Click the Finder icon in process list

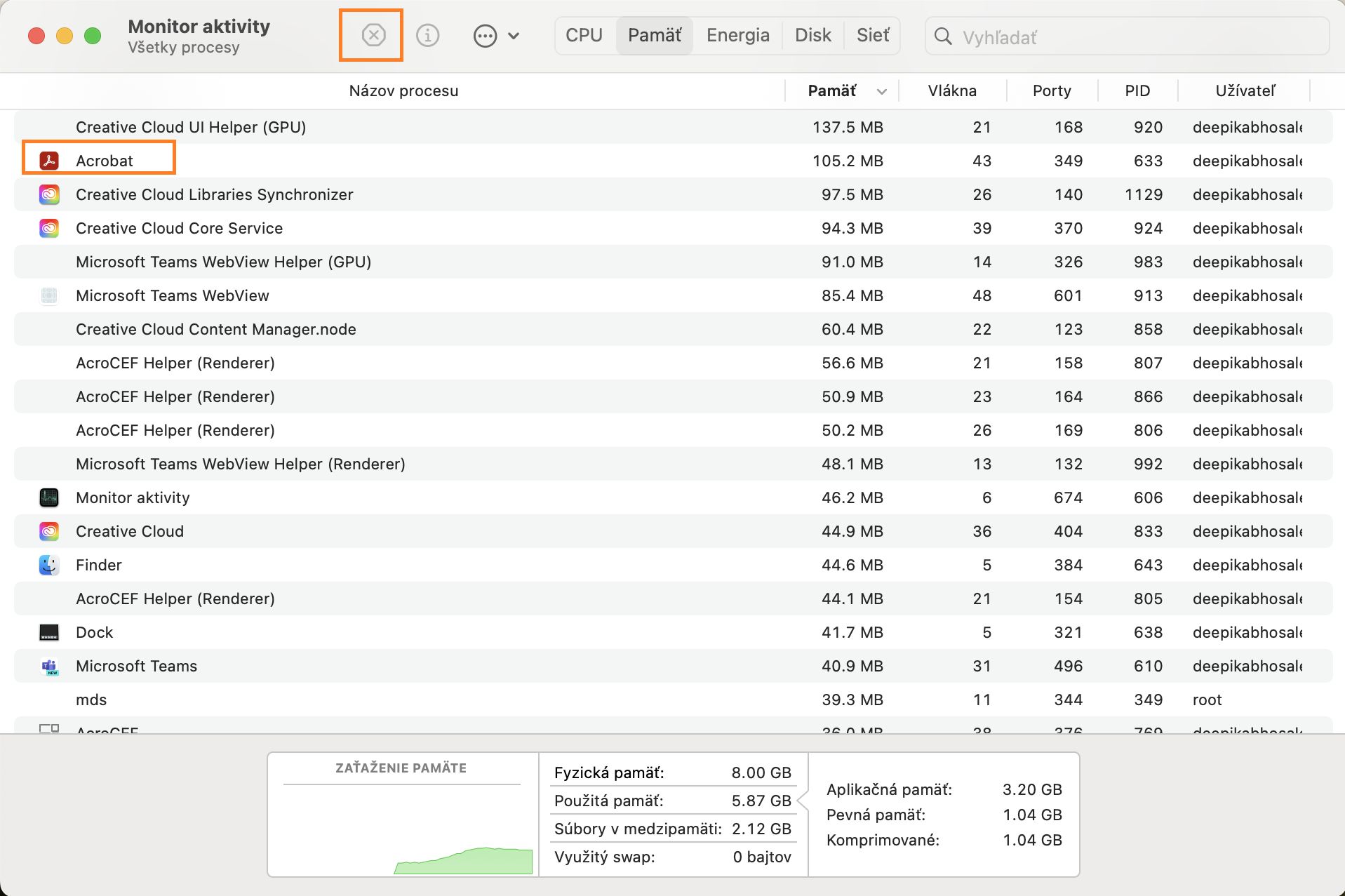[49, 565]
